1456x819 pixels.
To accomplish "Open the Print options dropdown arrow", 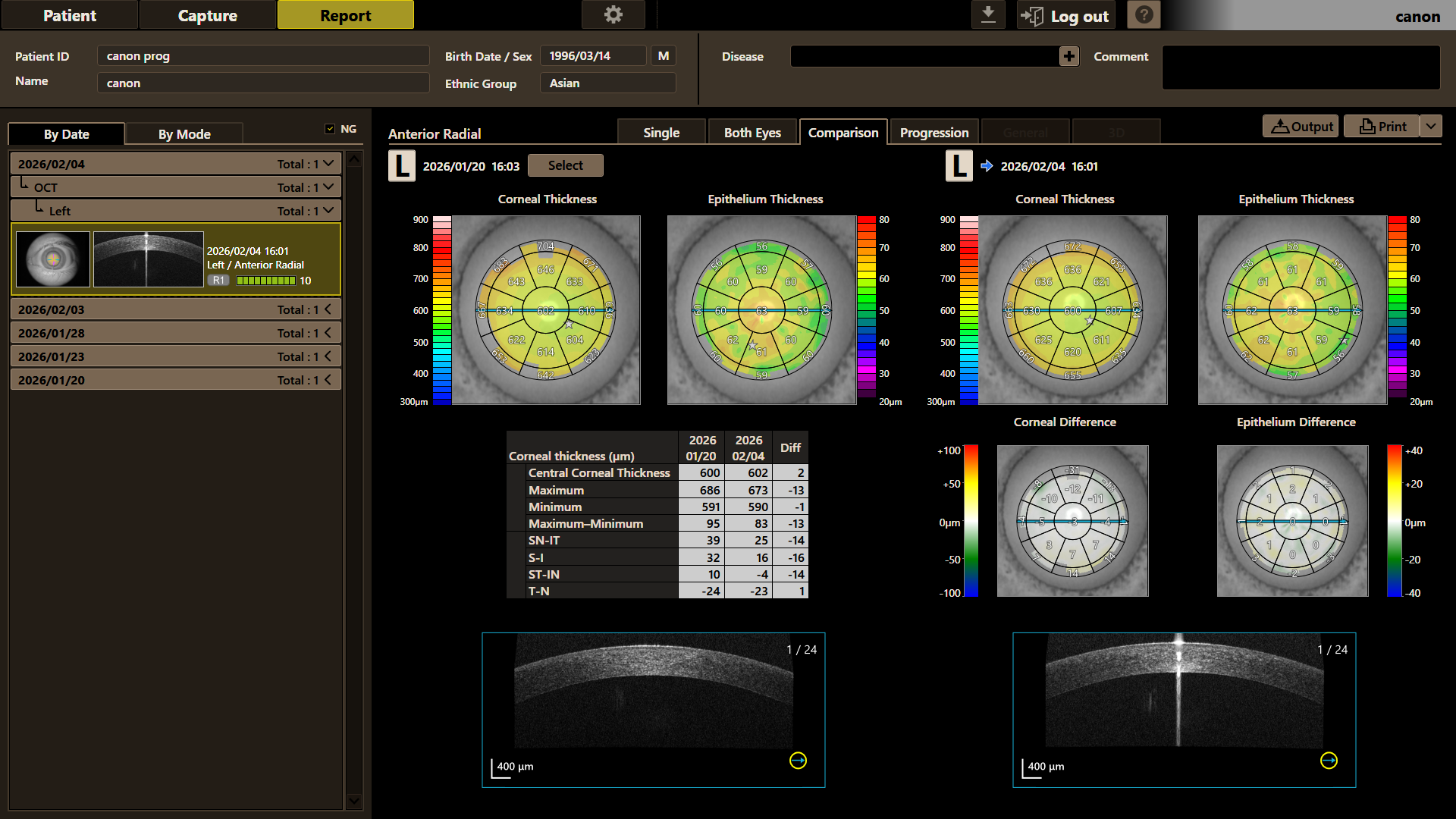I will click(1431, 126).
